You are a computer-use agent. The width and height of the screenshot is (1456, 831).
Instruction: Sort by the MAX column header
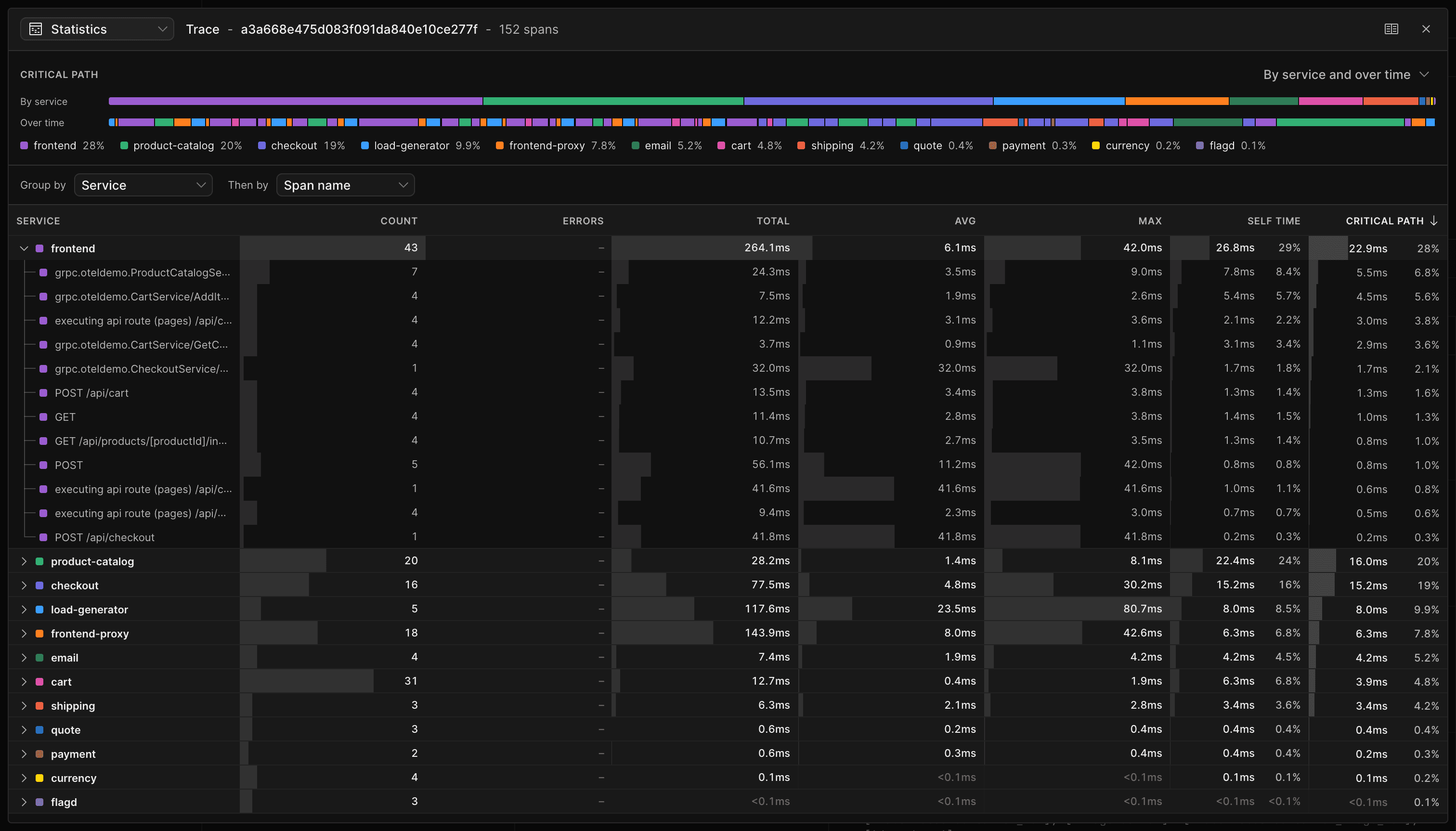click(1150, 221)
